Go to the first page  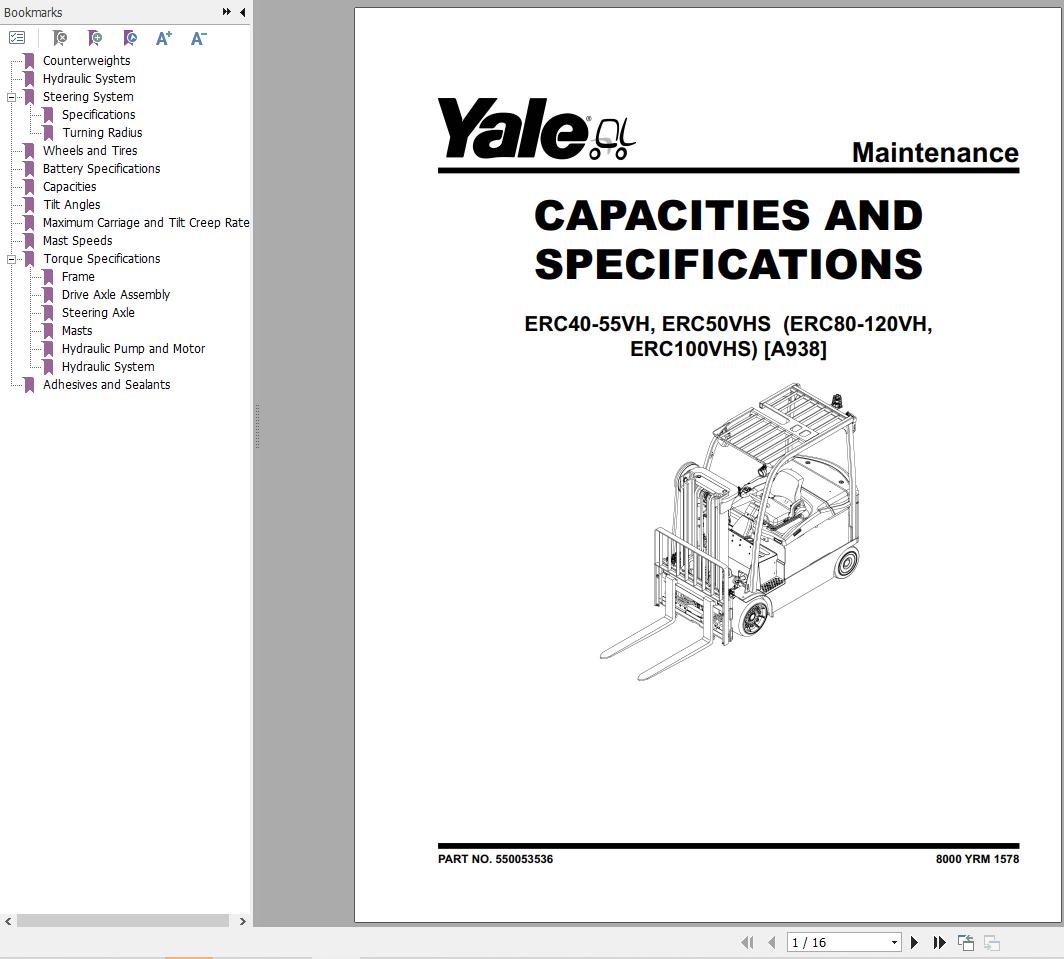747,942
